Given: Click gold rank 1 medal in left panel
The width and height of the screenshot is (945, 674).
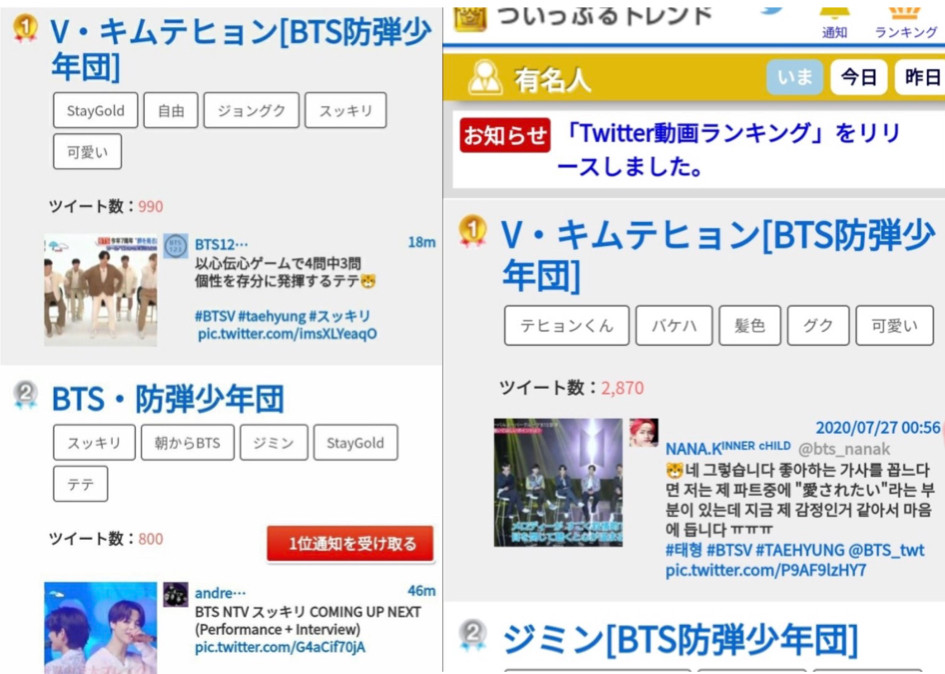Looking at the screenshot, I should coord(26,28).
